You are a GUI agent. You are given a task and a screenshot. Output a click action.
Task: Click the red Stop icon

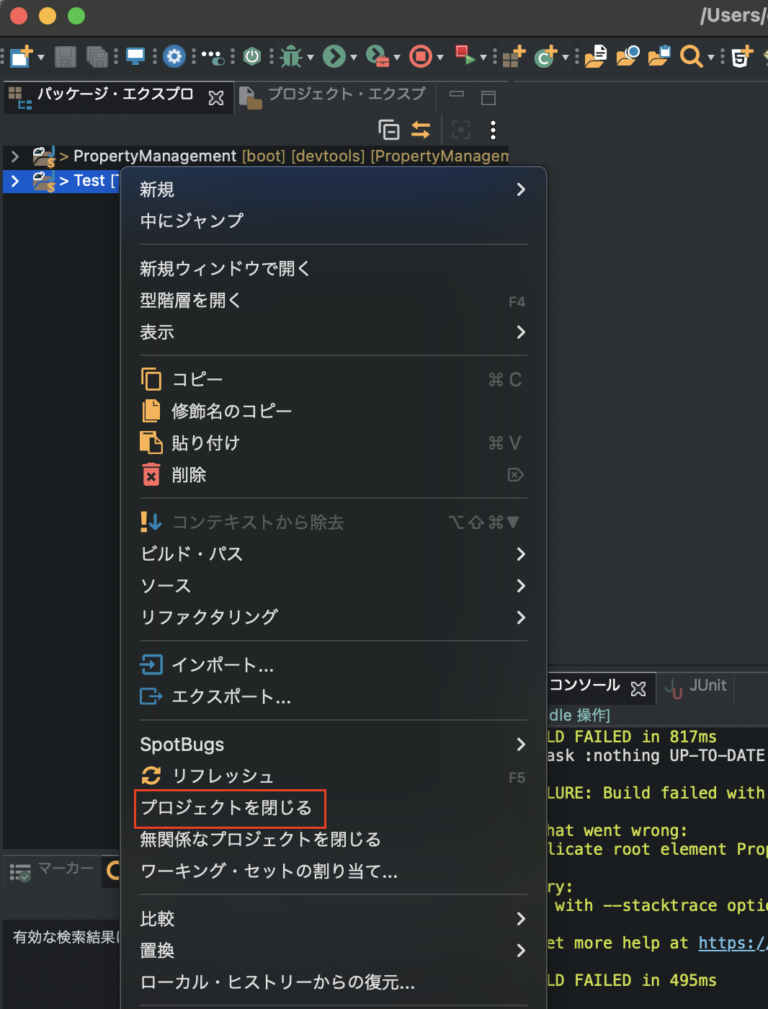420,57
